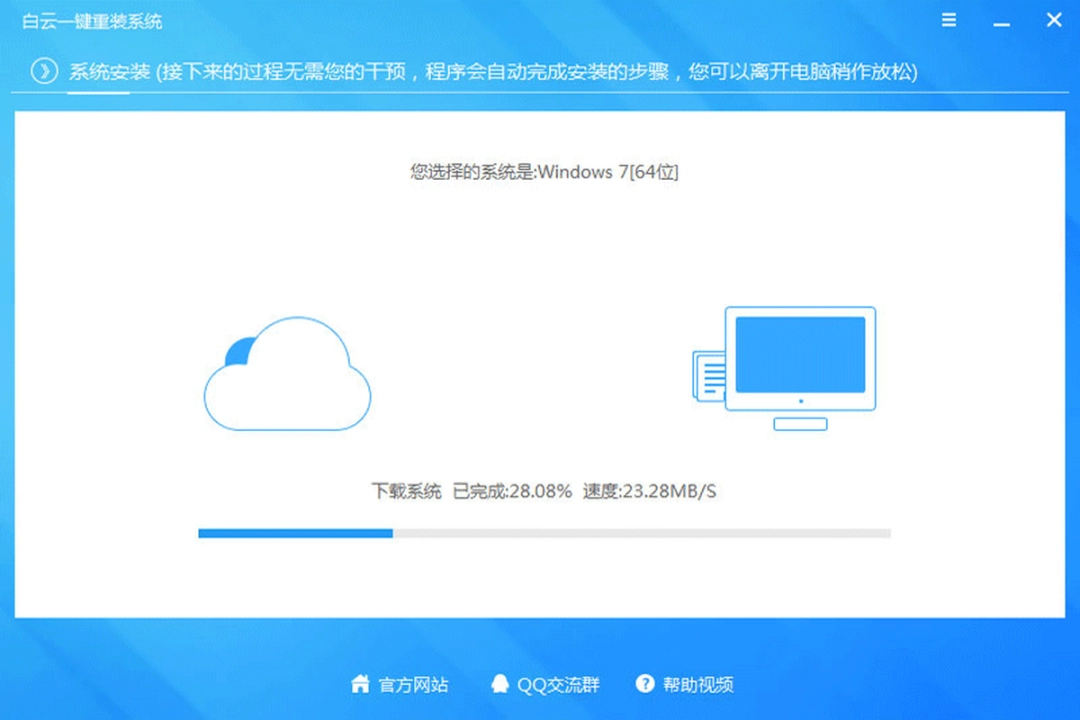
Task: Click the home icon next to 官方网站
Action: pos(360,685)
